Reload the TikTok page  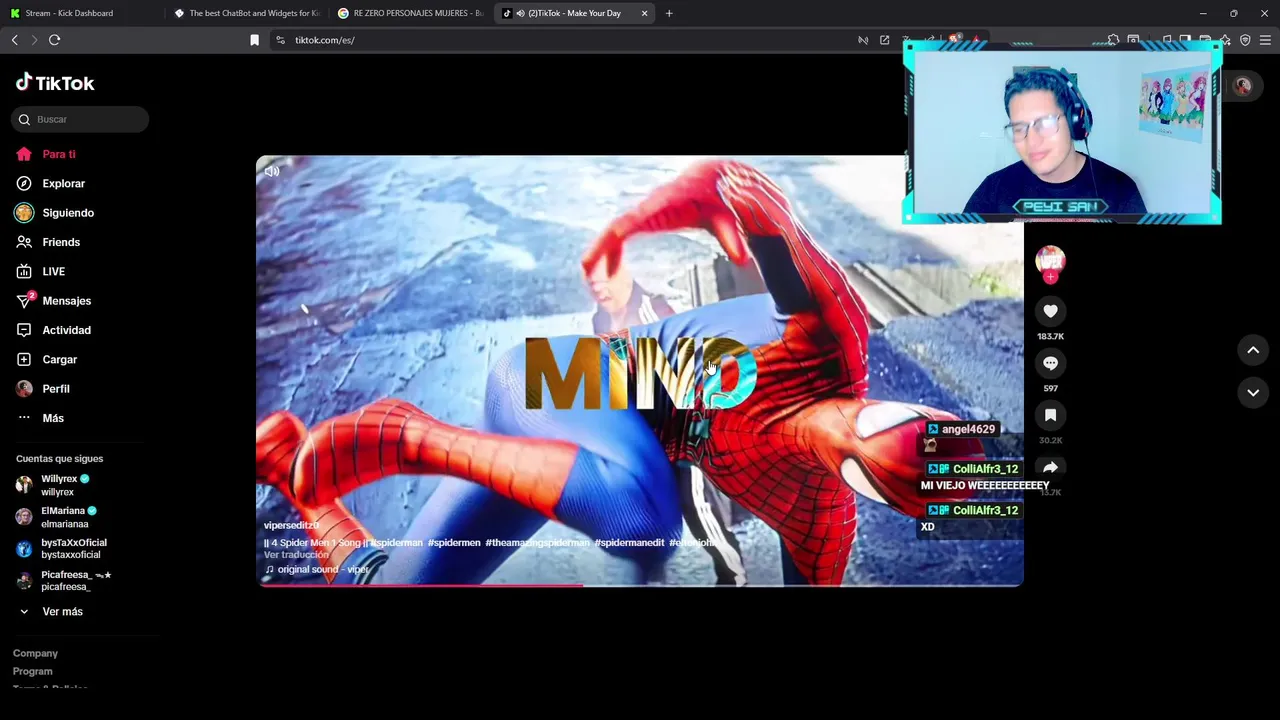click(x=54, y=40)
